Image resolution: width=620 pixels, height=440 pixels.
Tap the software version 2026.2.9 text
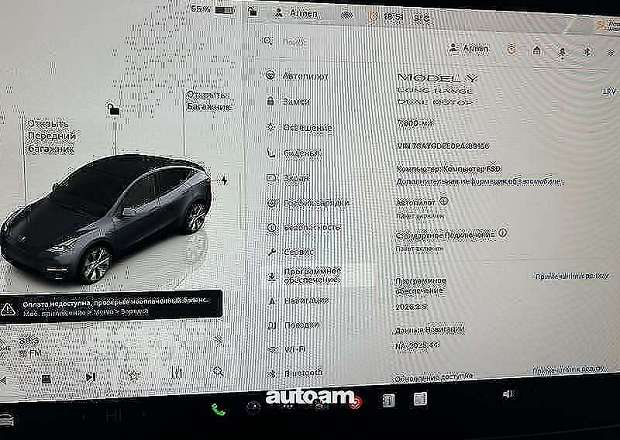pyautogui.click(x=411, y=307)
